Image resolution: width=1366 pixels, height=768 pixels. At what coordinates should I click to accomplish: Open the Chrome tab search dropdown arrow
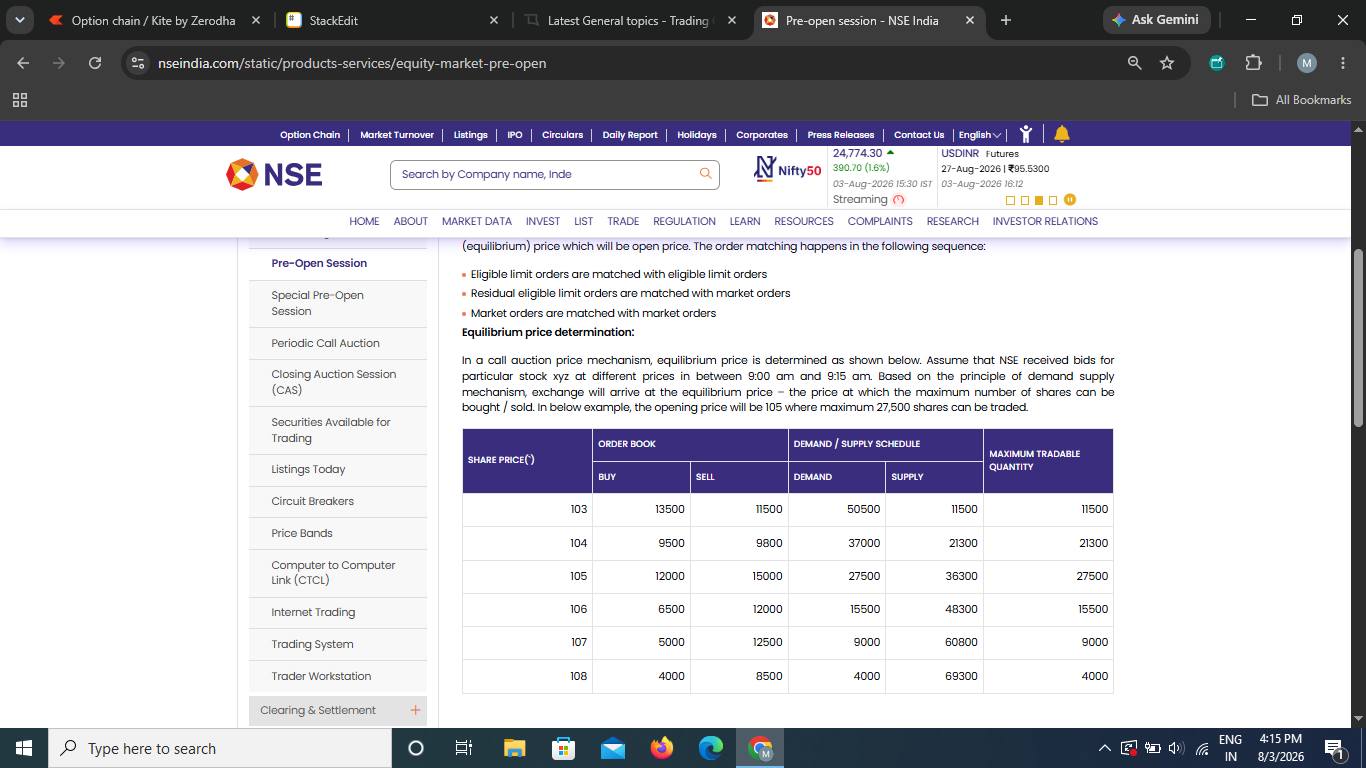coord(19,20)
